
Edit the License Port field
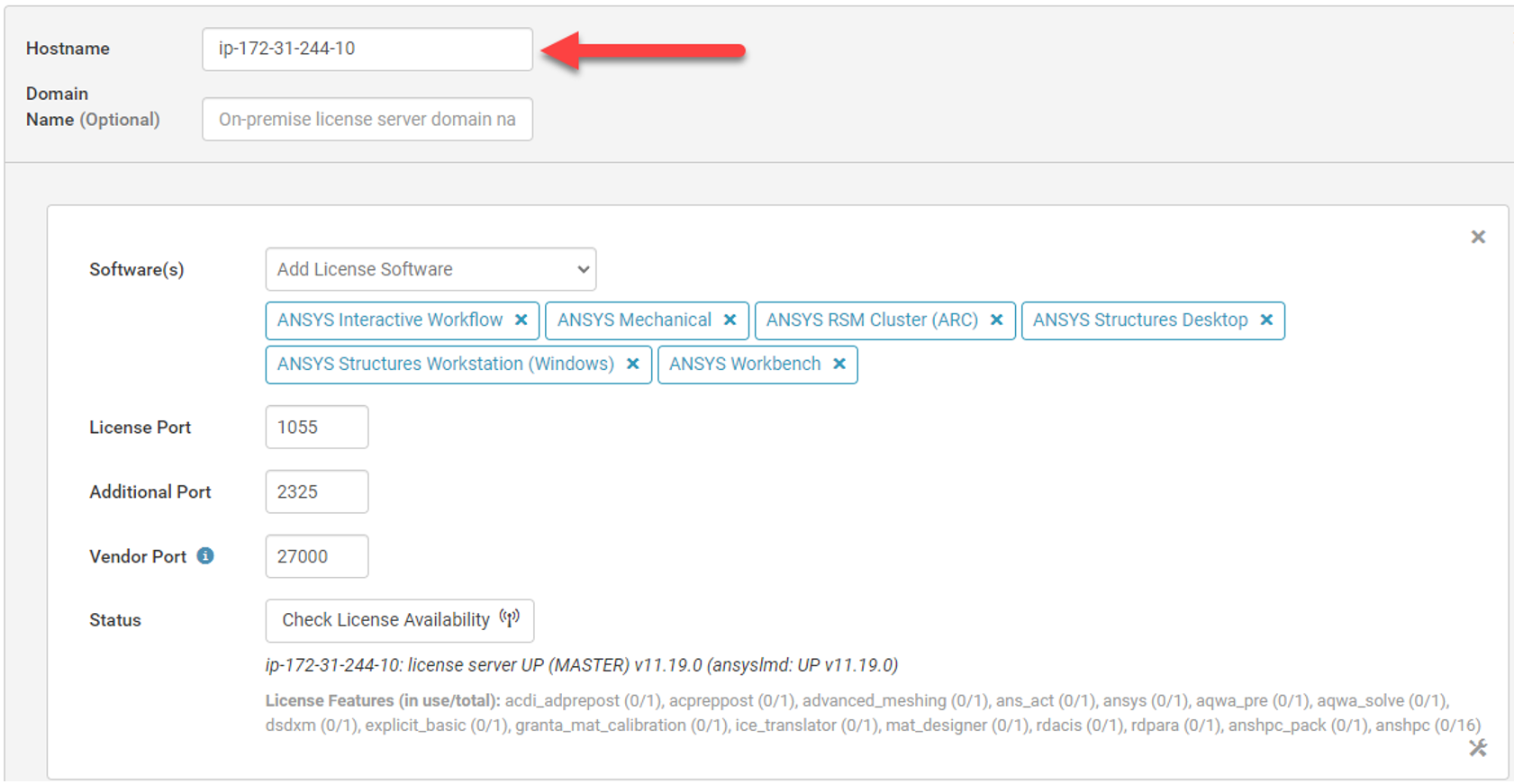click(317, 427)
